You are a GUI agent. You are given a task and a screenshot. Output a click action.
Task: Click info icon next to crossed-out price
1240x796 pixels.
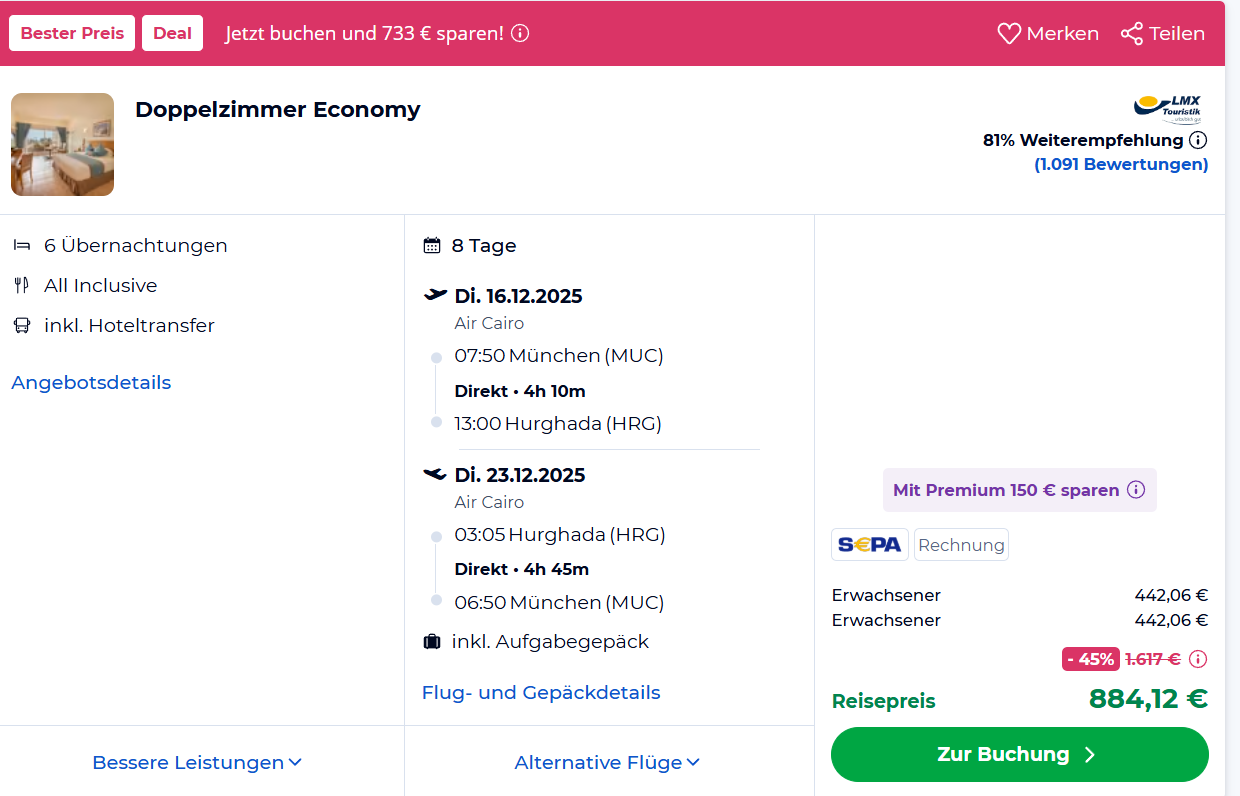point(1198,659)
